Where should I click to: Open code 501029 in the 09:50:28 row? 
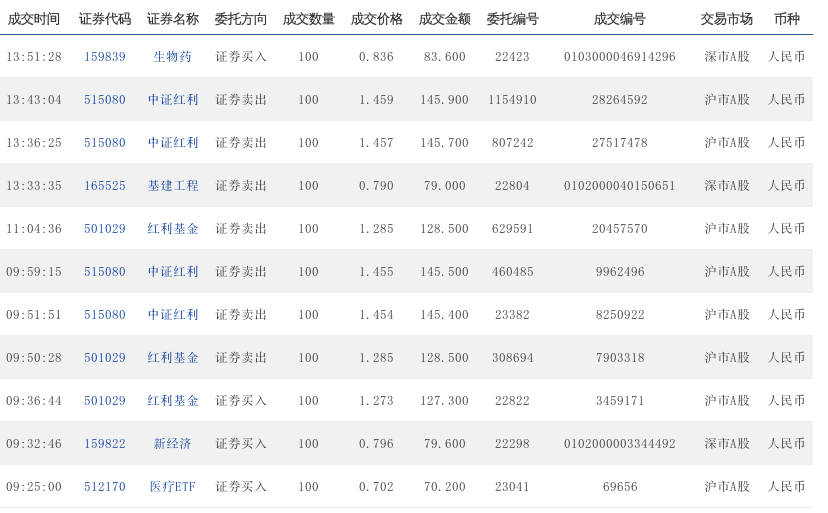coord(105,358)
